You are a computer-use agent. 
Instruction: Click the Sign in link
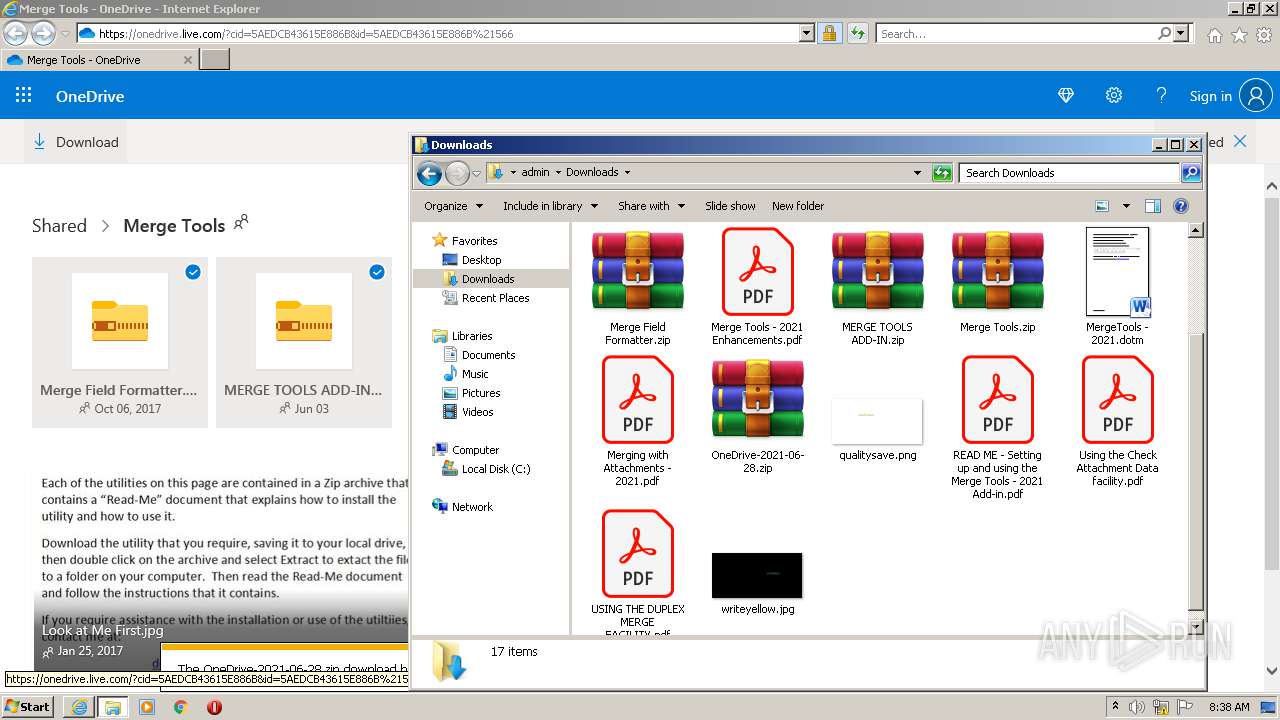tap(1210, 96)
